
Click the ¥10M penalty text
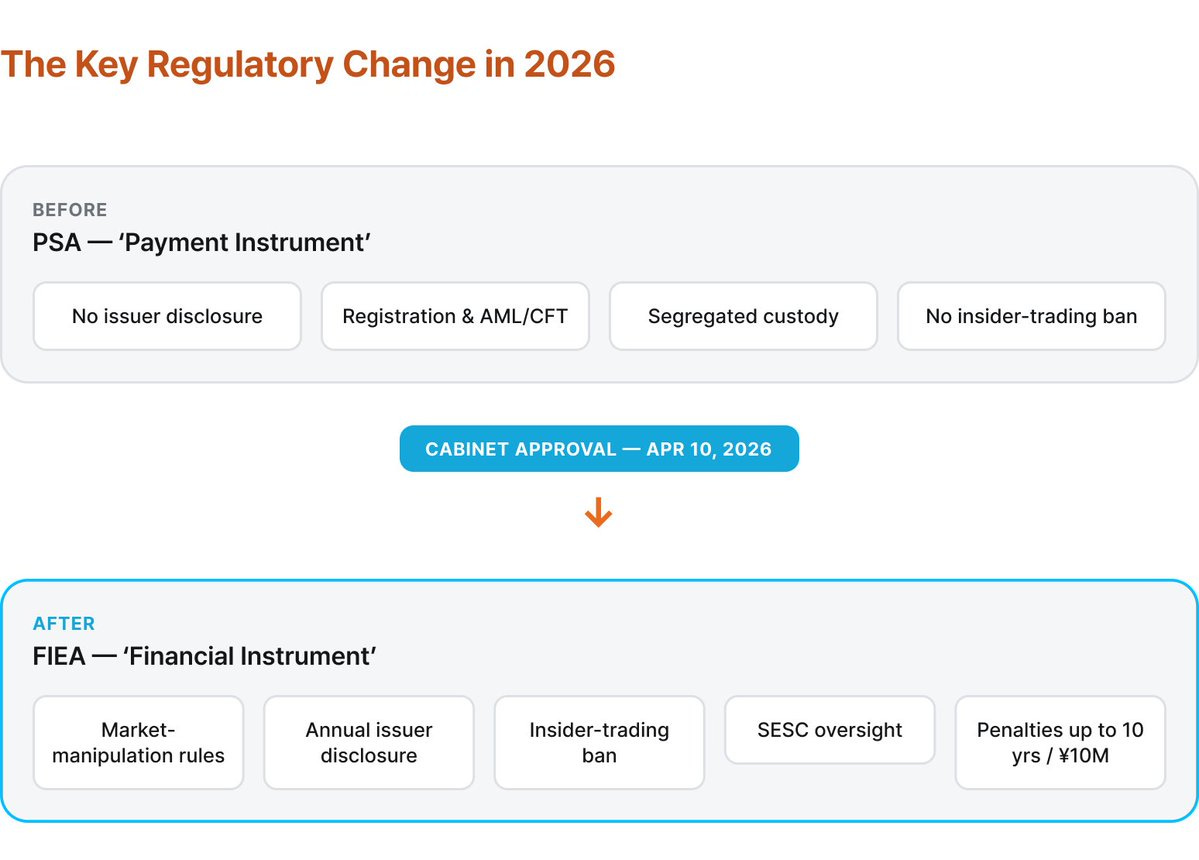[x=1084, y=756]
